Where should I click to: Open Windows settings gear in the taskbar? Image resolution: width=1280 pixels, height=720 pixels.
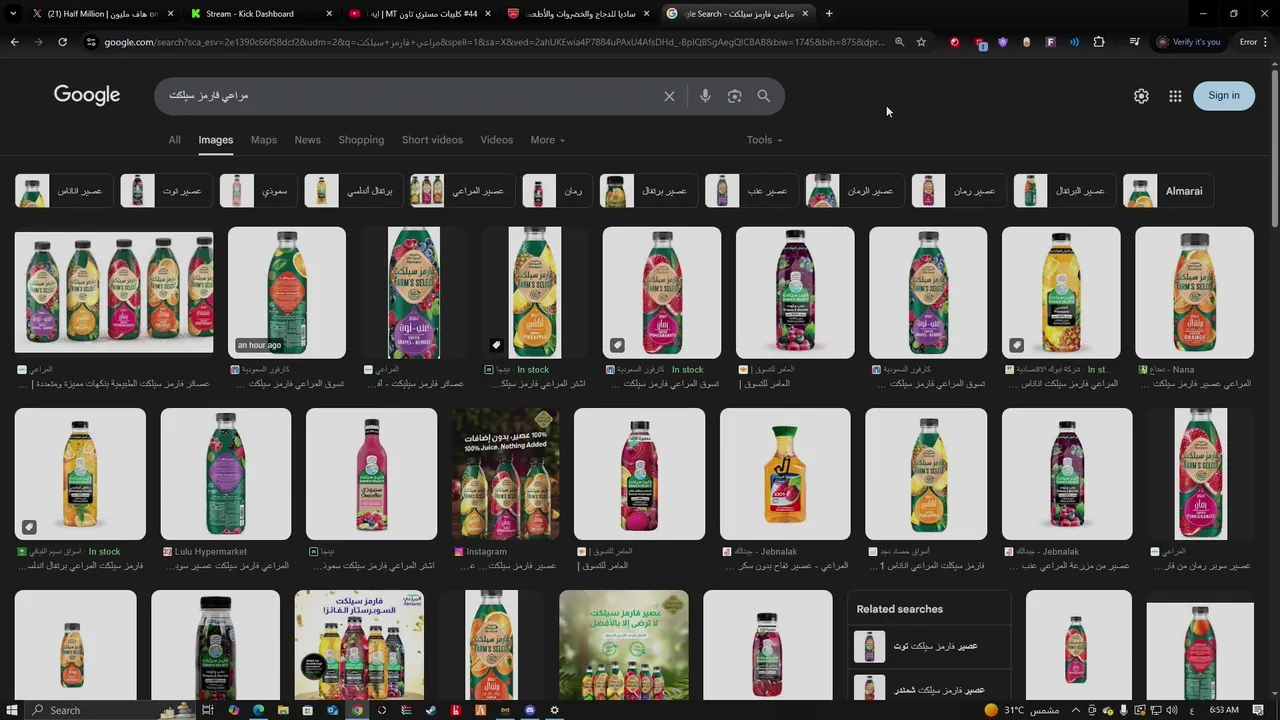(x=554, y=710)
